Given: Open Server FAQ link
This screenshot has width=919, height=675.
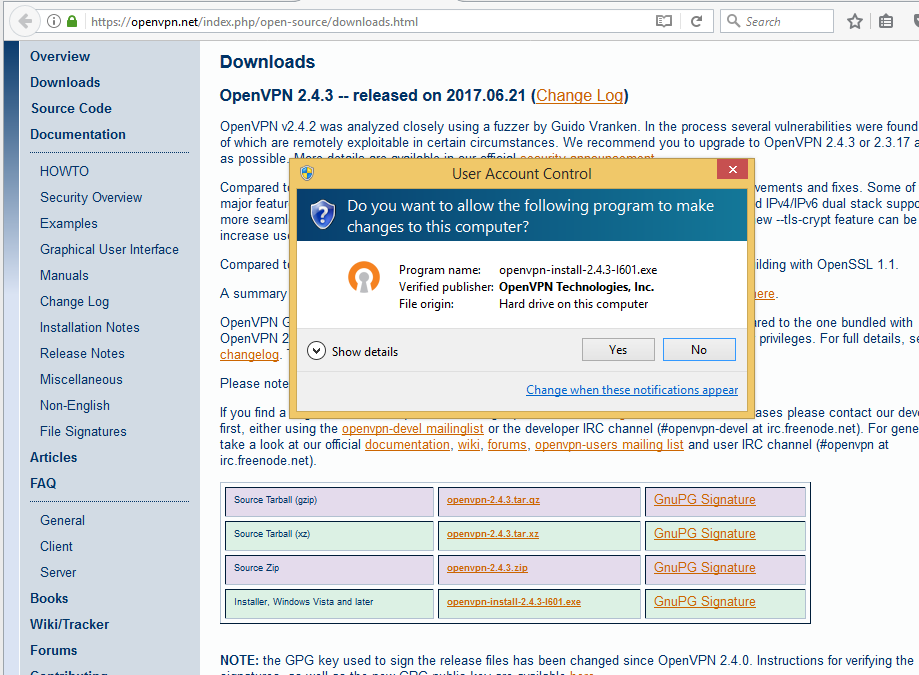Looking at the screenshot, I should [58, 572].
